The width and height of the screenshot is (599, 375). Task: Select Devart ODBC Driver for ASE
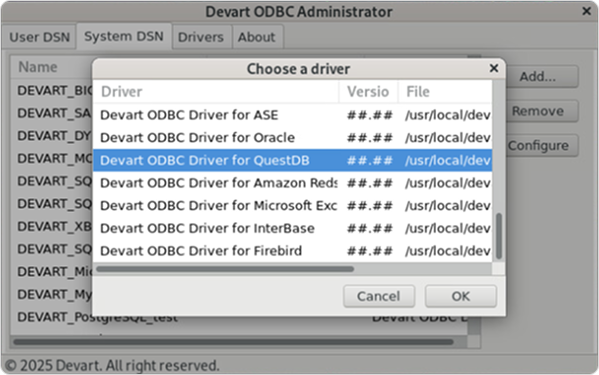(x=293, y=115)
